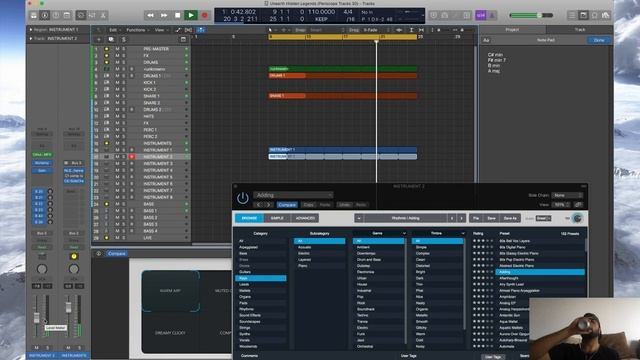This screenshot has height=360, width=640.
Task: Solo the DRUMS track
Action: click(124, 62)
